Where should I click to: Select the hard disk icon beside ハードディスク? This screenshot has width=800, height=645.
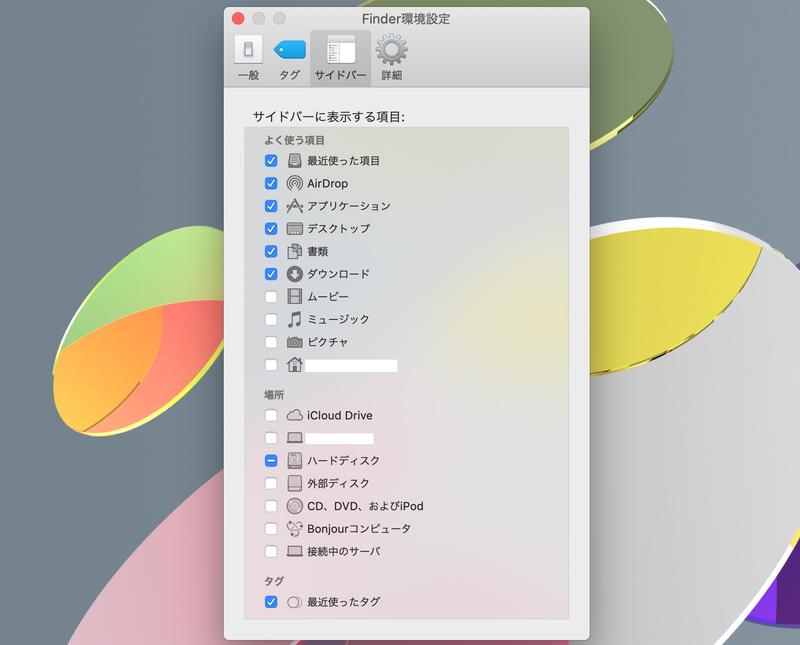point(294,461)
